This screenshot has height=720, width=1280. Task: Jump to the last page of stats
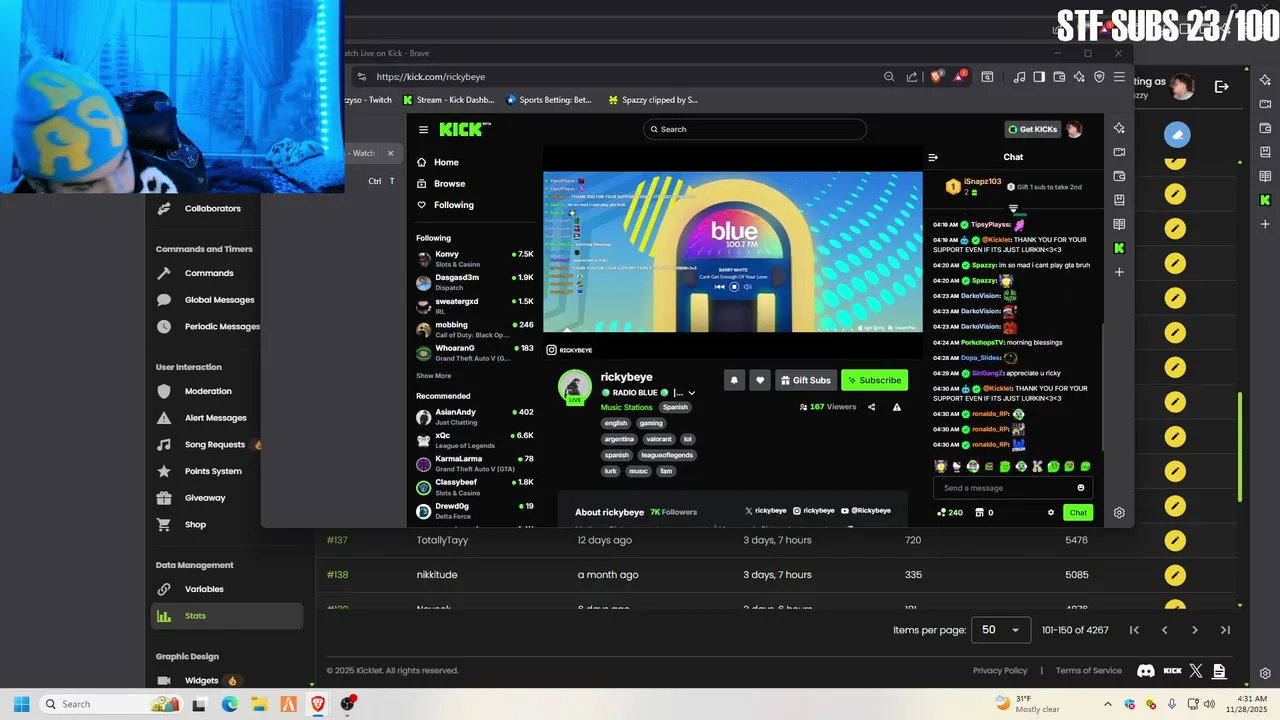coord(1225,630)
